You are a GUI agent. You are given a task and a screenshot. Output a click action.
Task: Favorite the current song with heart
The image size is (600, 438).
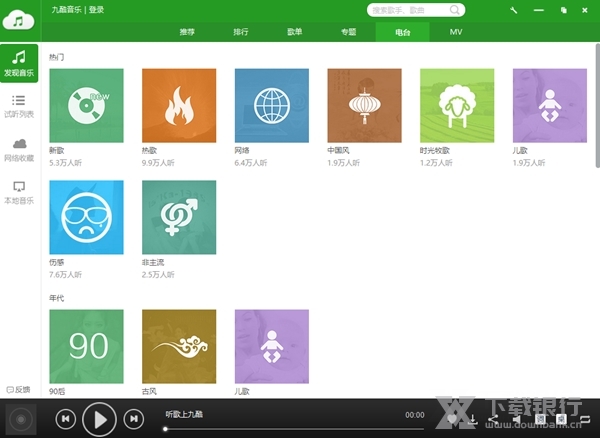(451, 418)
